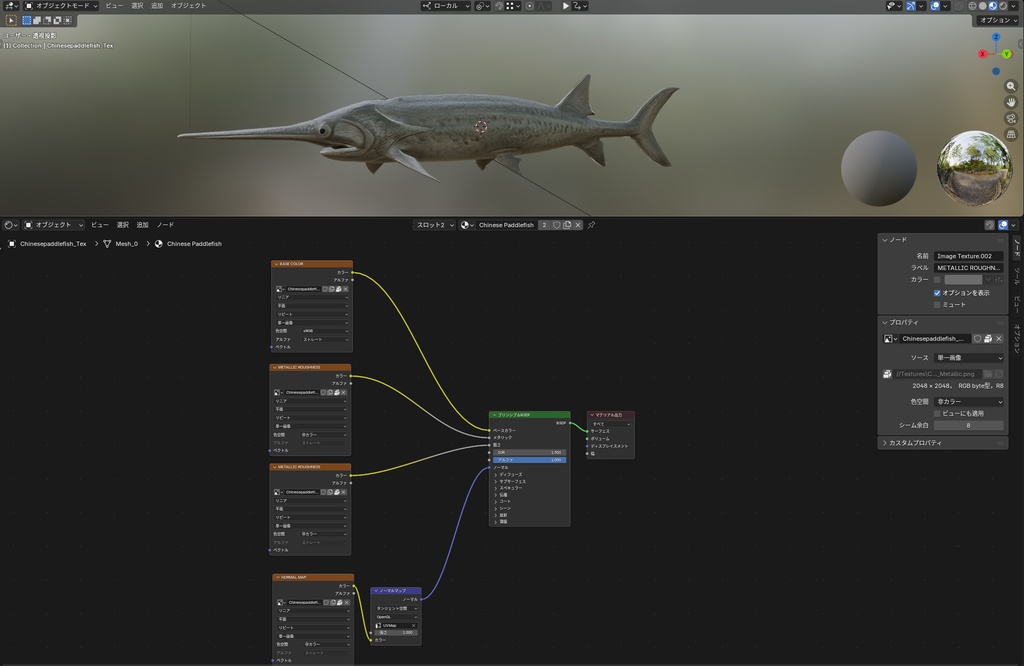Open the viewport shading options dropdown arrow
Viewport: 1024px width, 666px height.
[x=1013, y=6]
